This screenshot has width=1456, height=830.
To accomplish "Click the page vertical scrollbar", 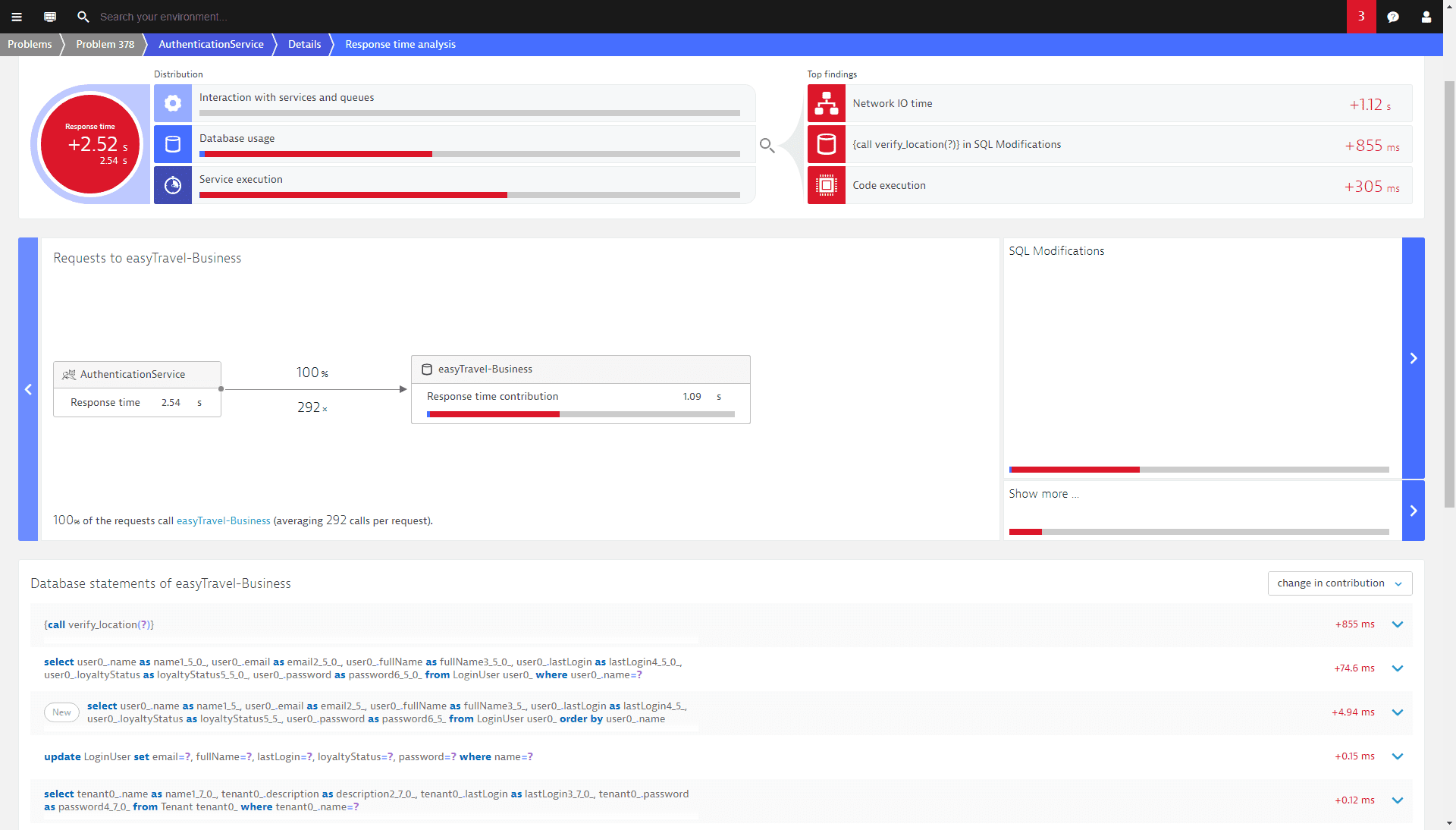I will 1449,294.
